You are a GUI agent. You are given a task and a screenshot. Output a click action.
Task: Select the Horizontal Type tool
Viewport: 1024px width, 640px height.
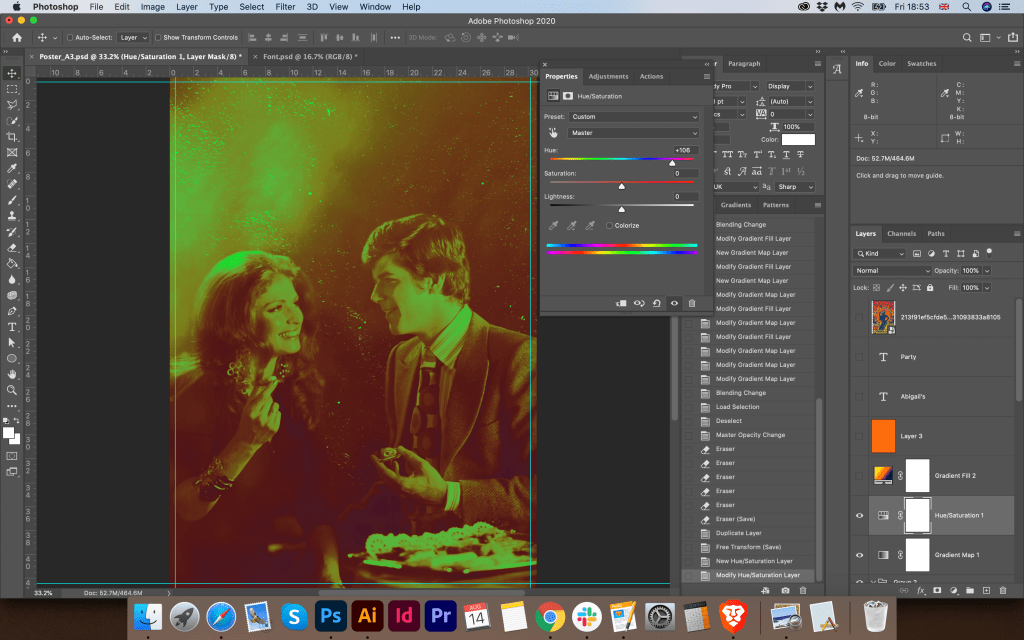click(x=12, y=327)
